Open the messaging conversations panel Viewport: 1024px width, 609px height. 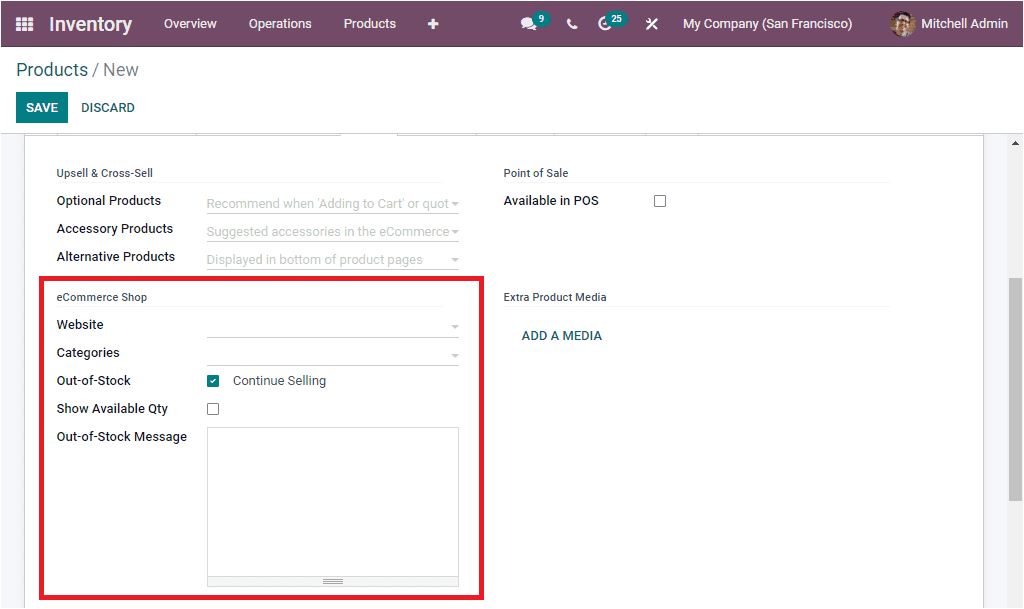(528, 24)
